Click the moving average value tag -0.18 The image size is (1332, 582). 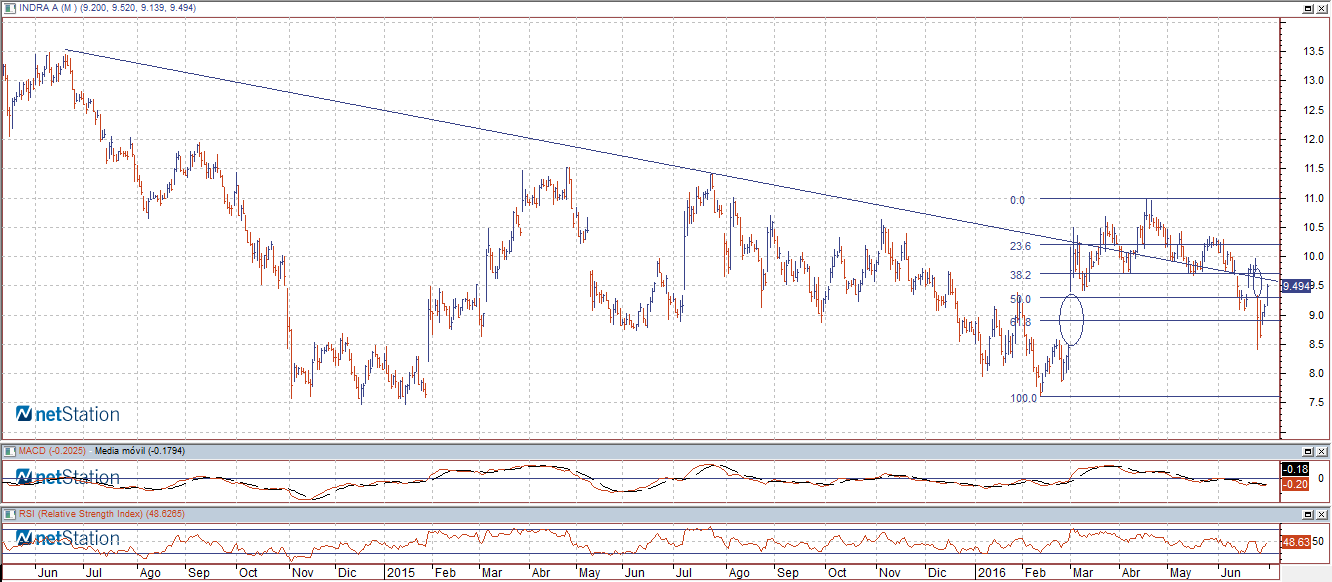click(x=1296, y=470)
